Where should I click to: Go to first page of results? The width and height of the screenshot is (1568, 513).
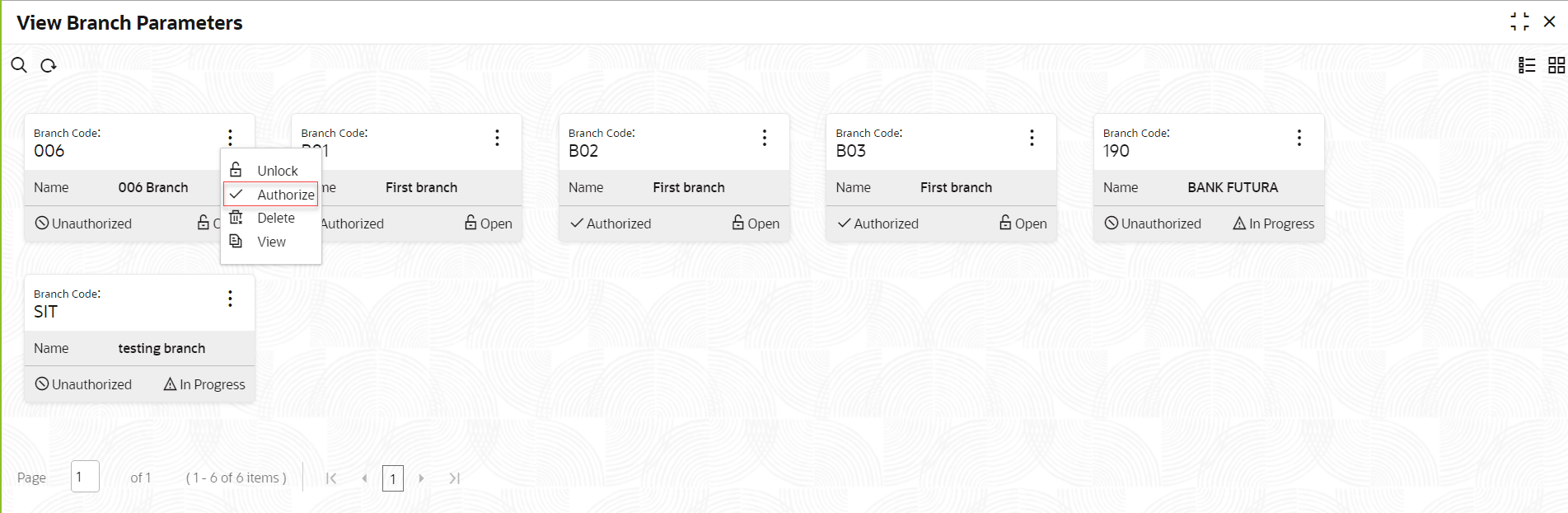[x=331, y=478]
